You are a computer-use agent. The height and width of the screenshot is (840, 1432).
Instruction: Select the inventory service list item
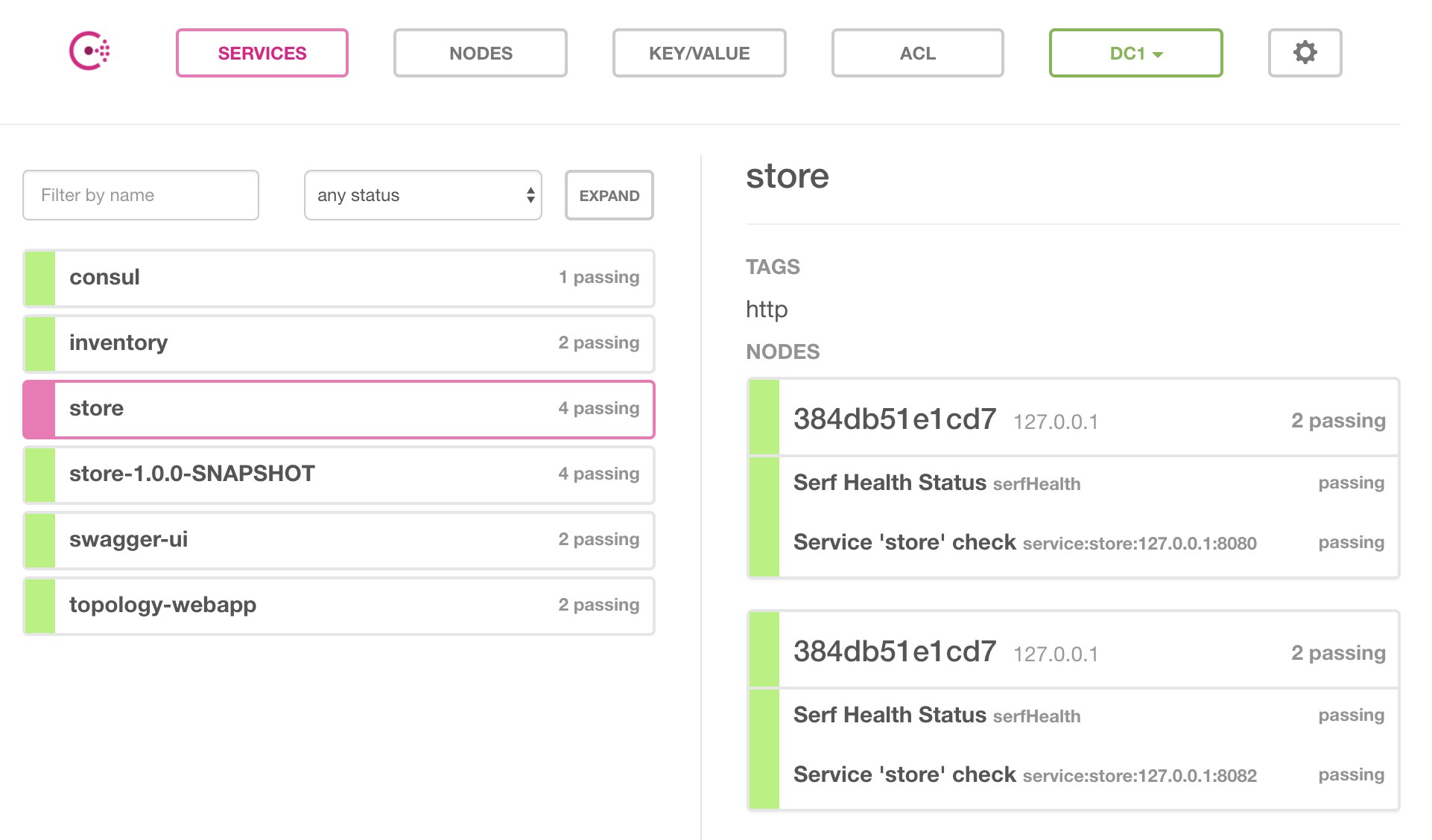[337, 342]
